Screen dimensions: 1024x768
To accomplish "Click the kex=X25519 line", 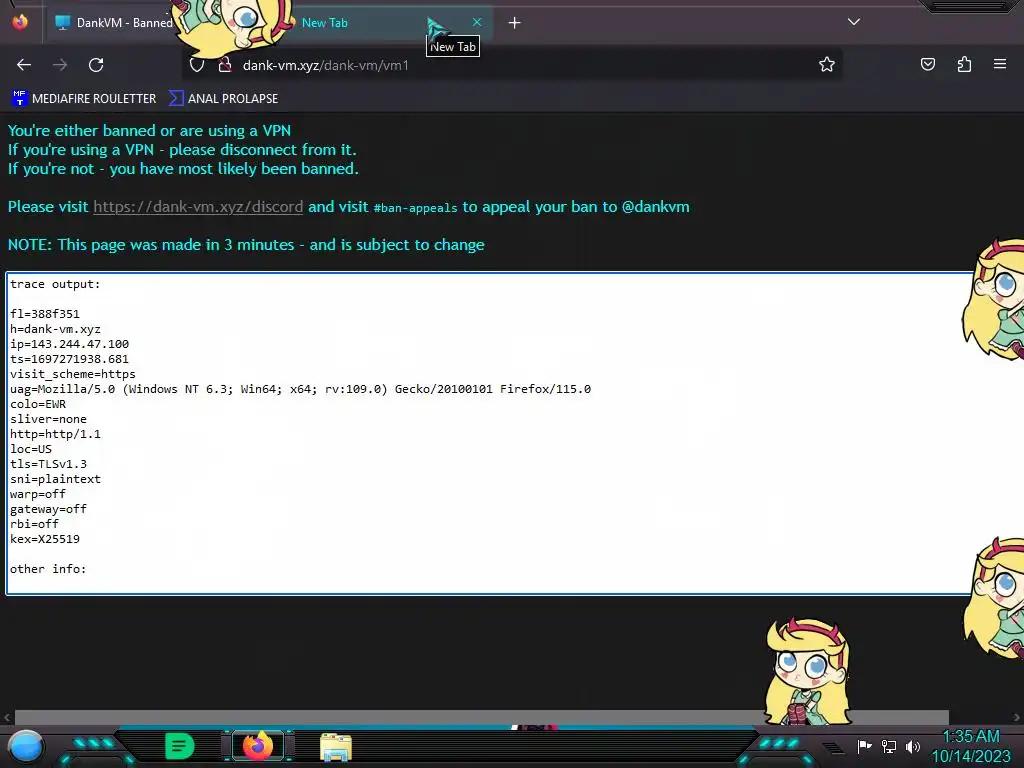I will point(45,539).
